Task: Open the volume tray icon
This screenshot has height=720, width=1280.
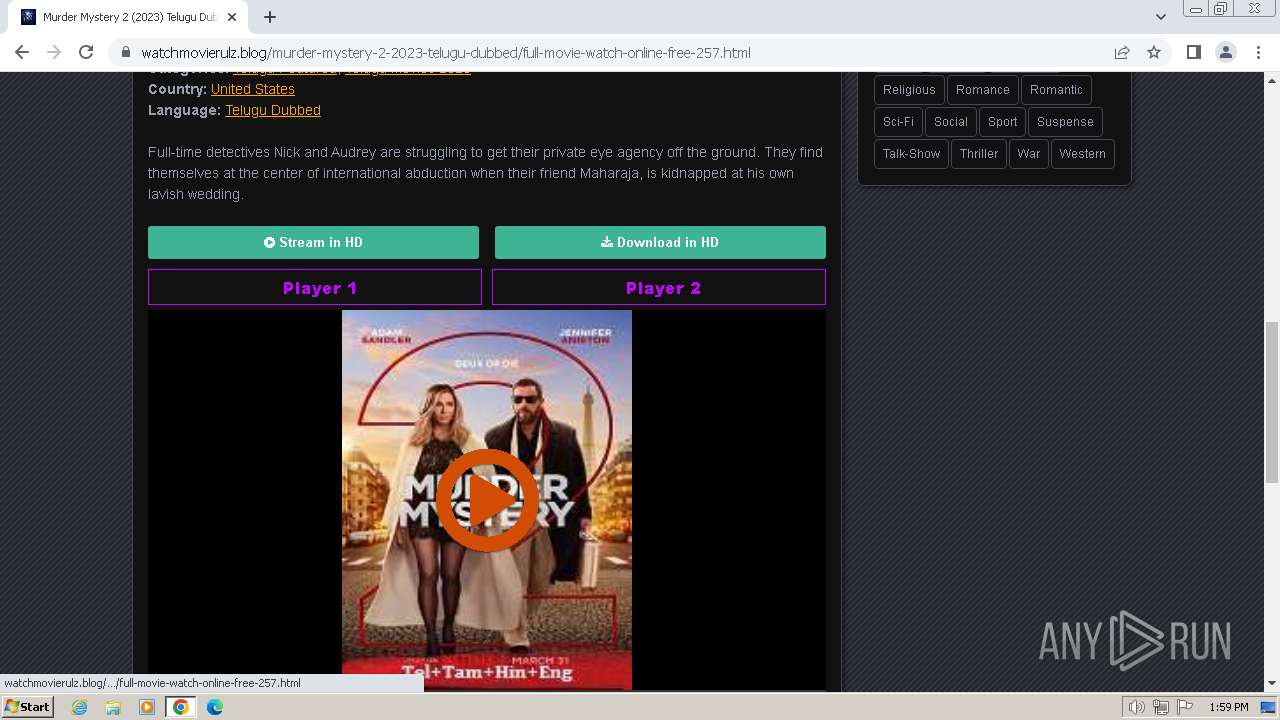Action: (1136, 707)
